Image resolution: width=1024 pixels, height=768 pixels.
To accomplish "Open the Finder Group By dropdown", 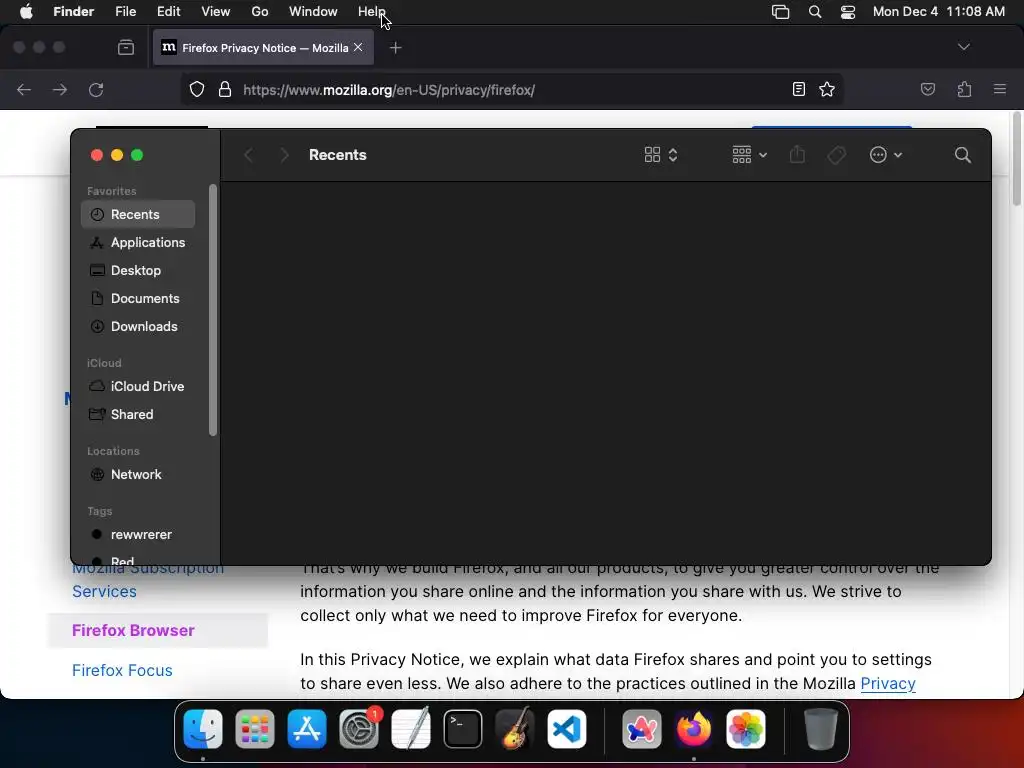I will (750, 155).
